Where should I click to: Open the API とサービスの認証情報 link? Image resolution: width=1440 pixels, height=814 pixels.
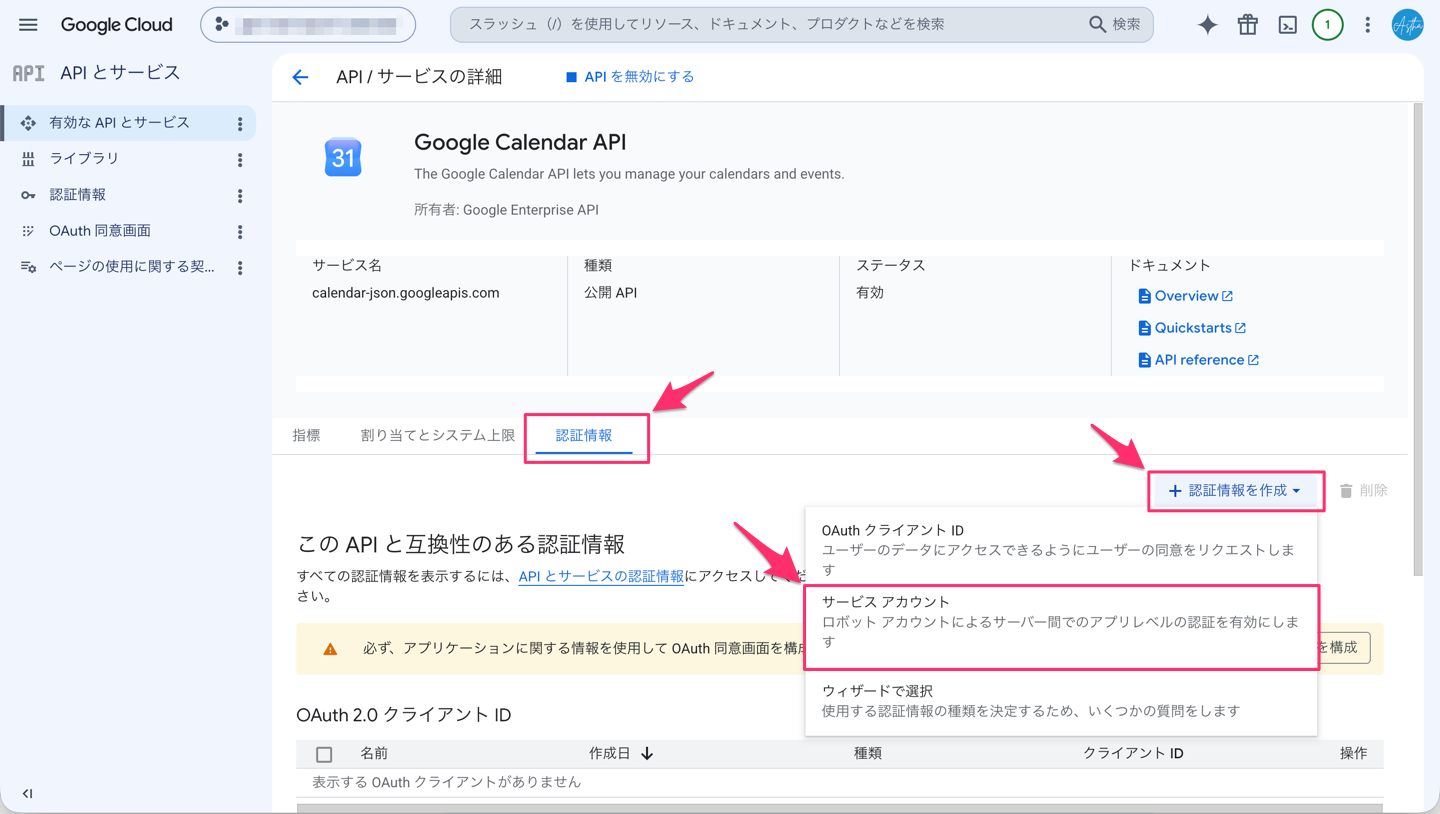(601, 576)
